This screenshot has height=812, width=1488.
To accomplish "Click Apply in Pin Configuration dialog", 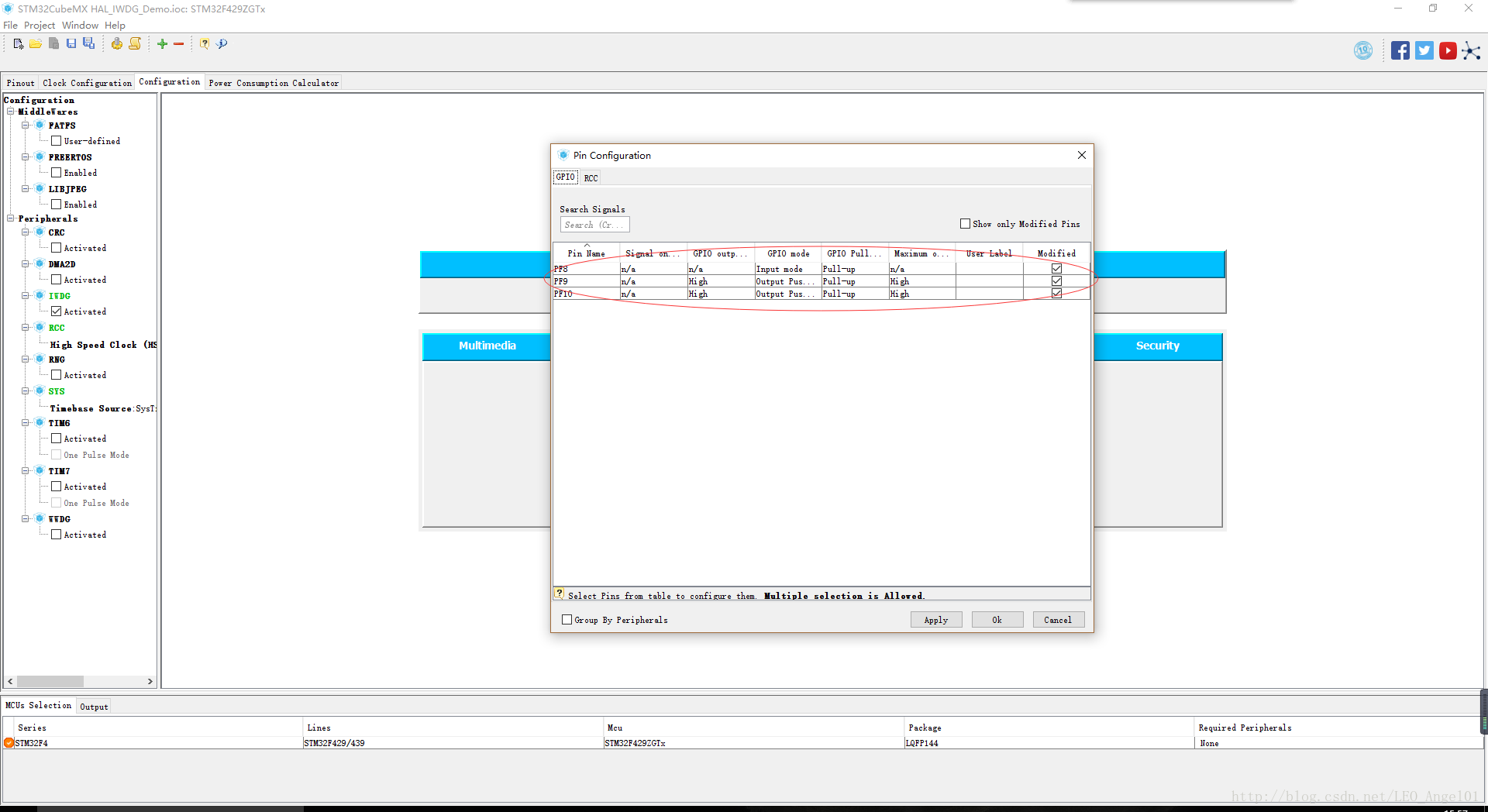I will (935, 620).
